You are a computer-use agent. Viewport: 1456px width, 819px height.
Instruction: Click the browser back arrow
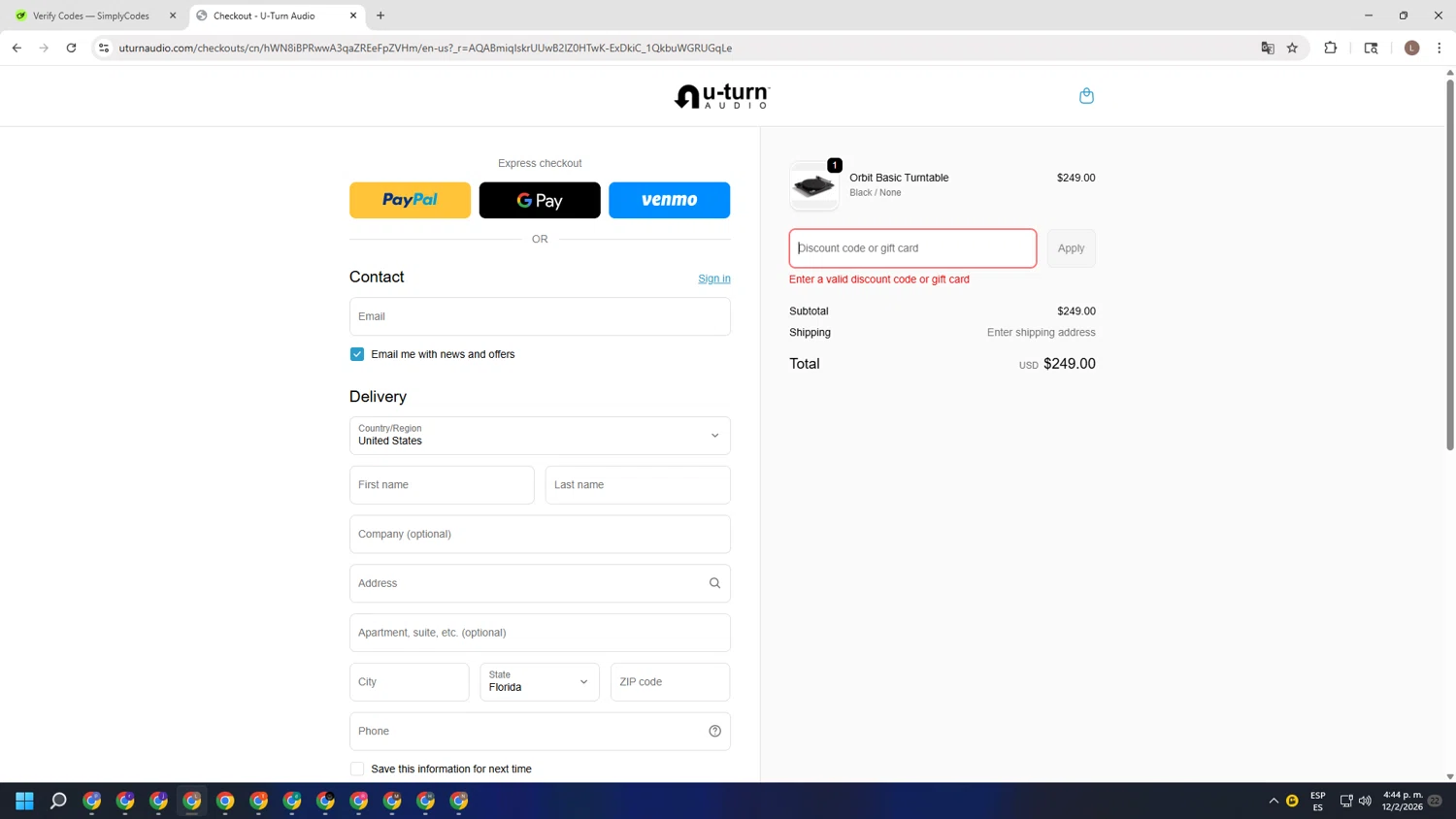[17, 48]
